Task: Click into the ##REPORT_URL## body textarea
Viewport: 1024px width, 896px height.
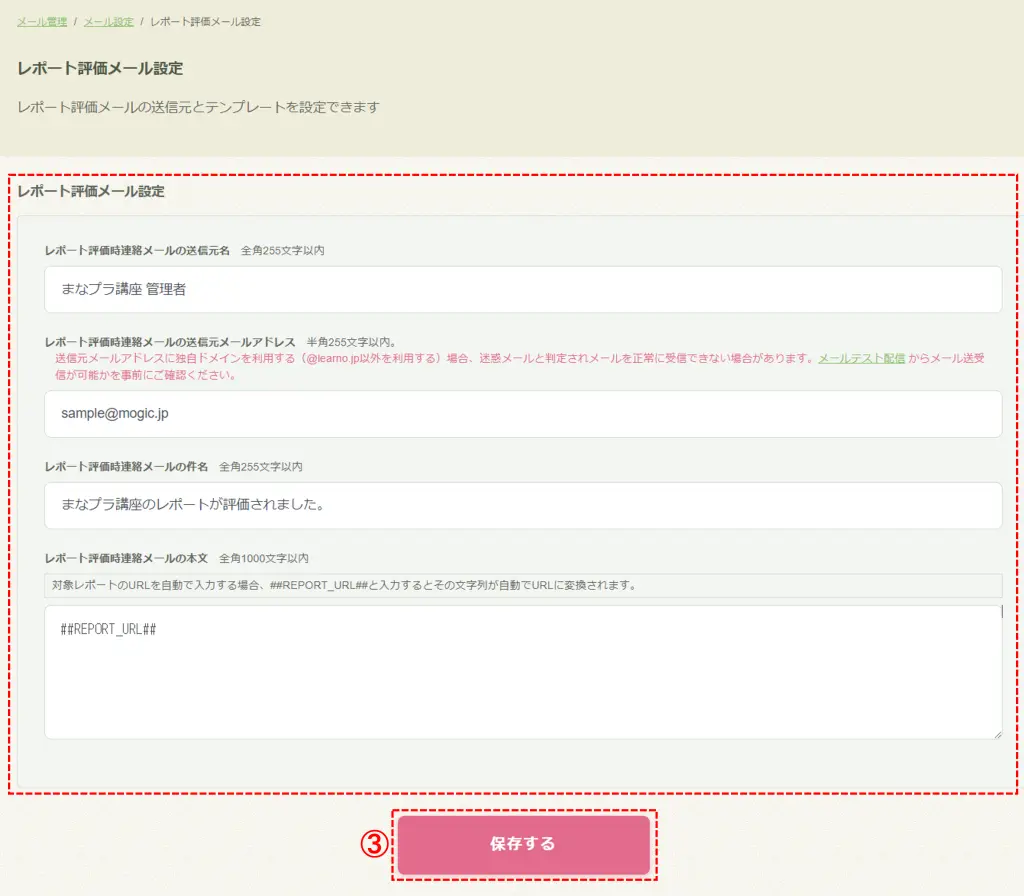Action: (522, 672)
